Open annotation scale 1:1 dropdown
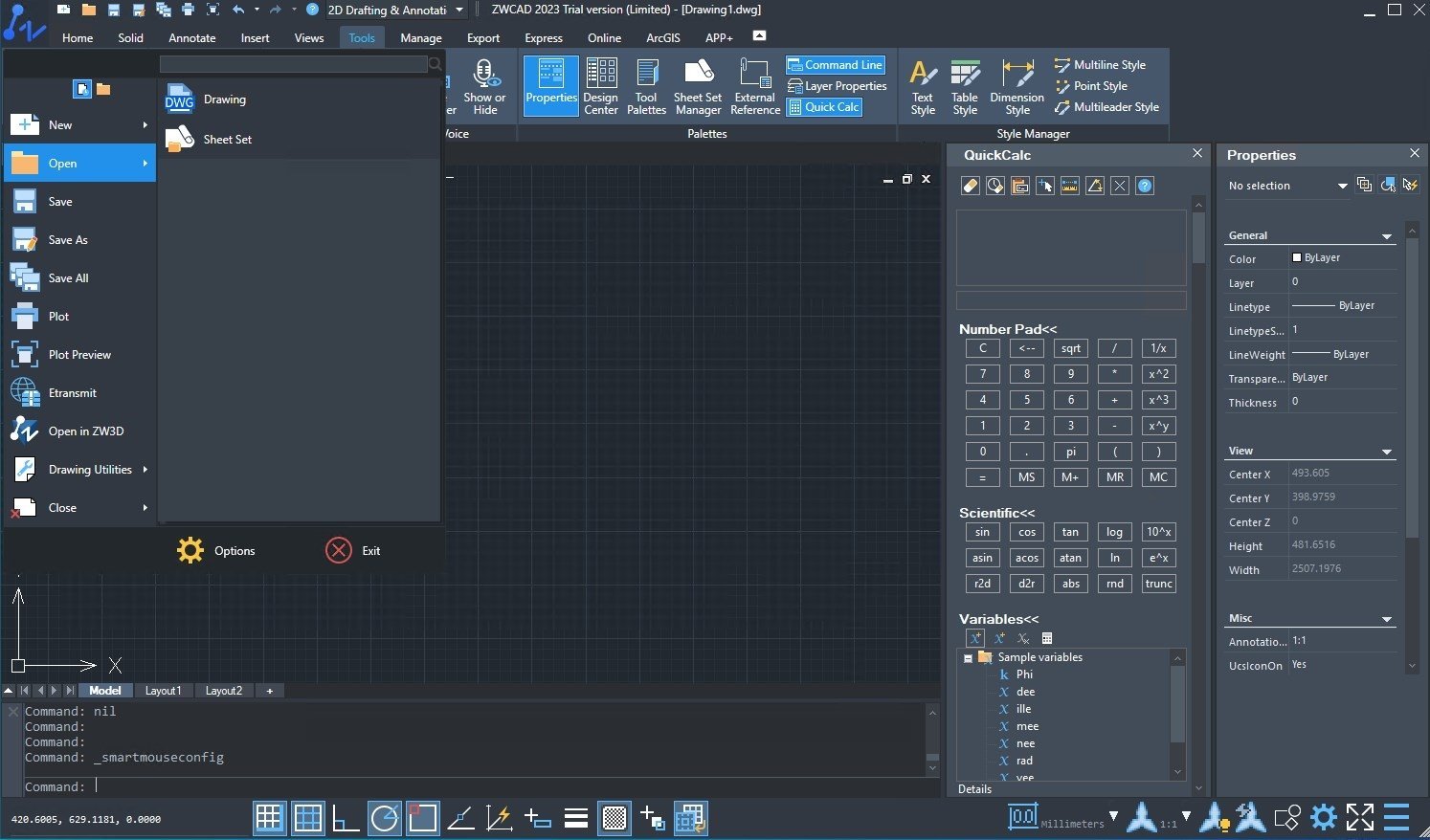1430x840 pixels. coord(1186,816)
